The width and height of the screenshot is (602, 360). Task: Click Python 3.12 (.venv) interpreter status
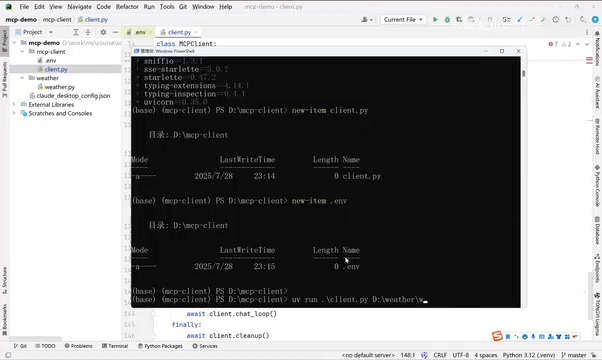pyautogui.click(x=529, y=355)
